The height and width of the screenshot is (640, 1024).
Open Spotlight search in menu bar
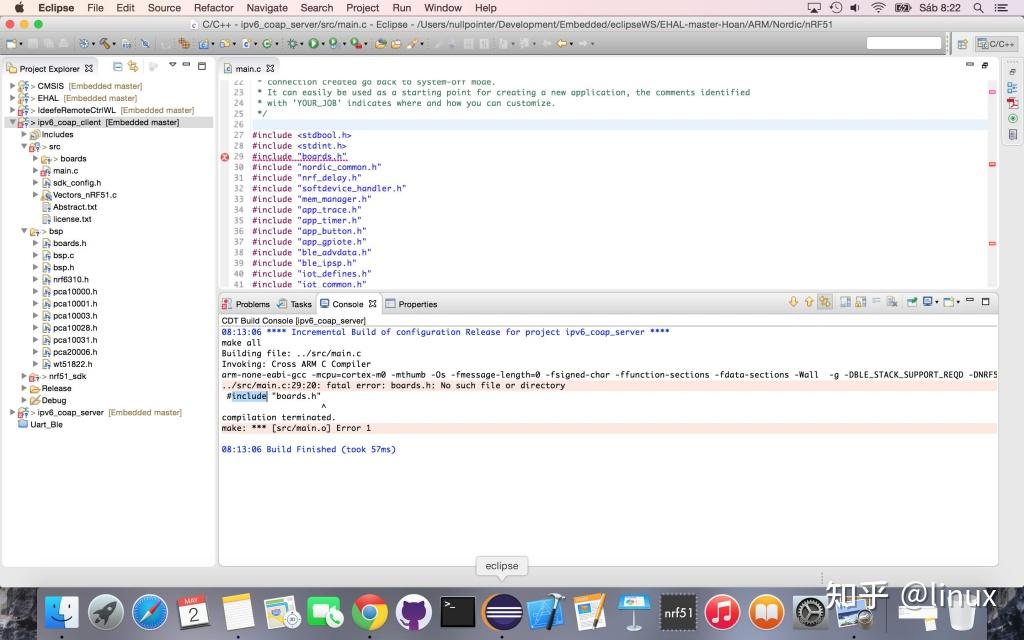point(978,8)
